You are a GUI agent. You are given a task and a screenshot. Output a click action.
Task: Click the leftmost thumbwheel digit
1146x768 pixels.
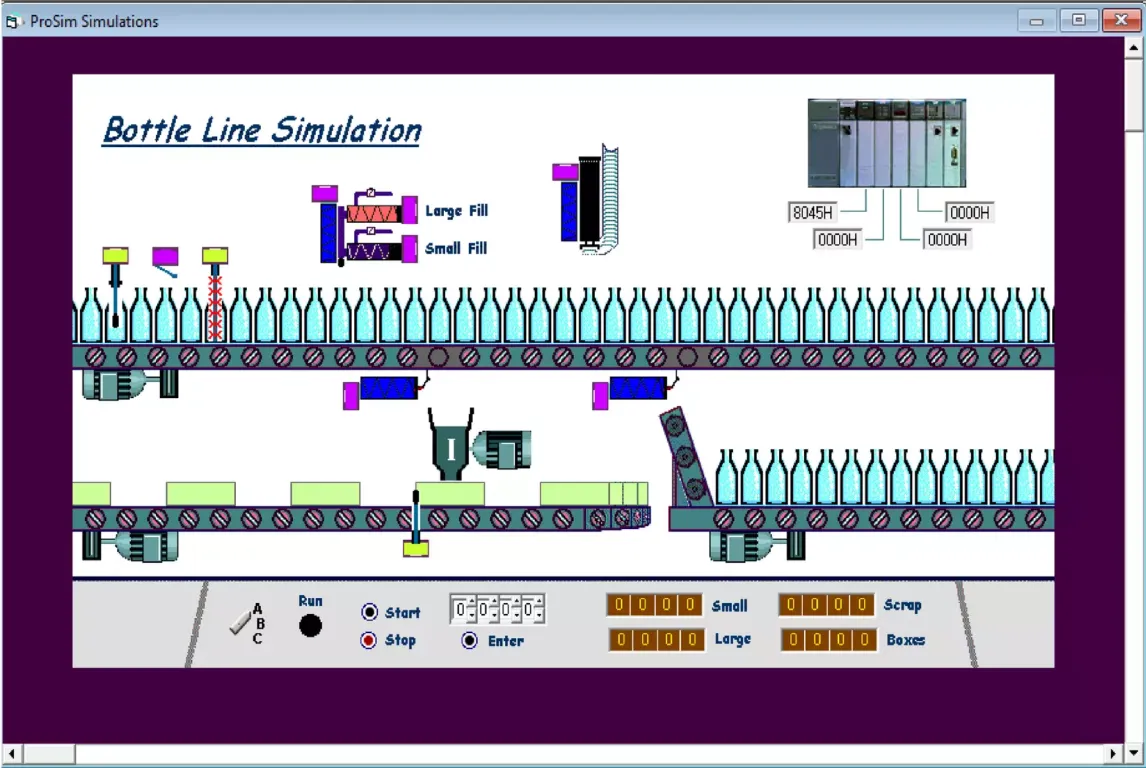coord(463,609)
